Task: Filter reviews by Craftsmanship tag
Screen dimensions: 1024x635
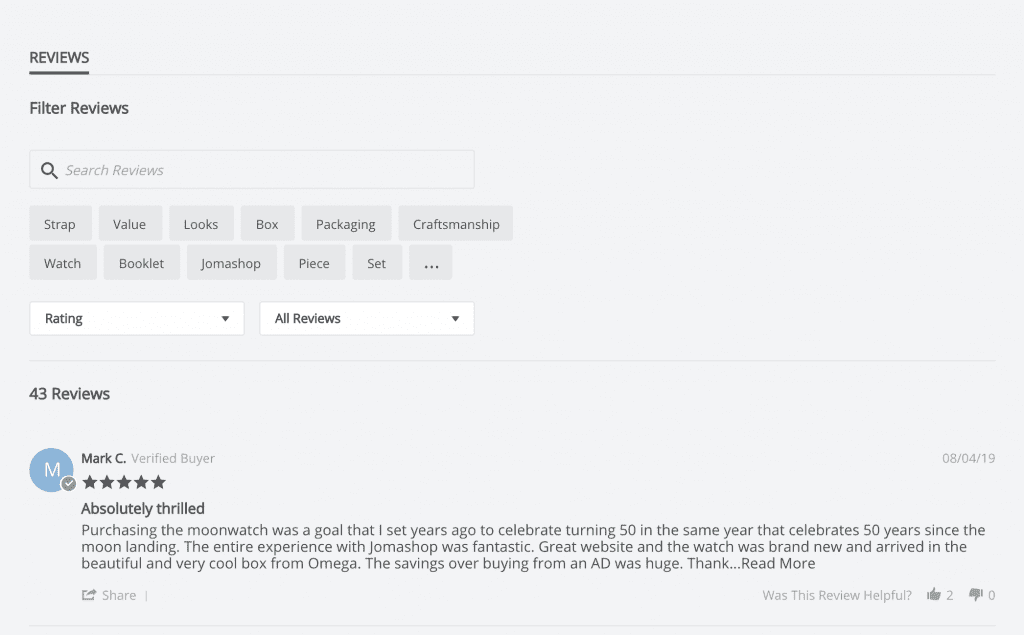Action: [456, 224]
